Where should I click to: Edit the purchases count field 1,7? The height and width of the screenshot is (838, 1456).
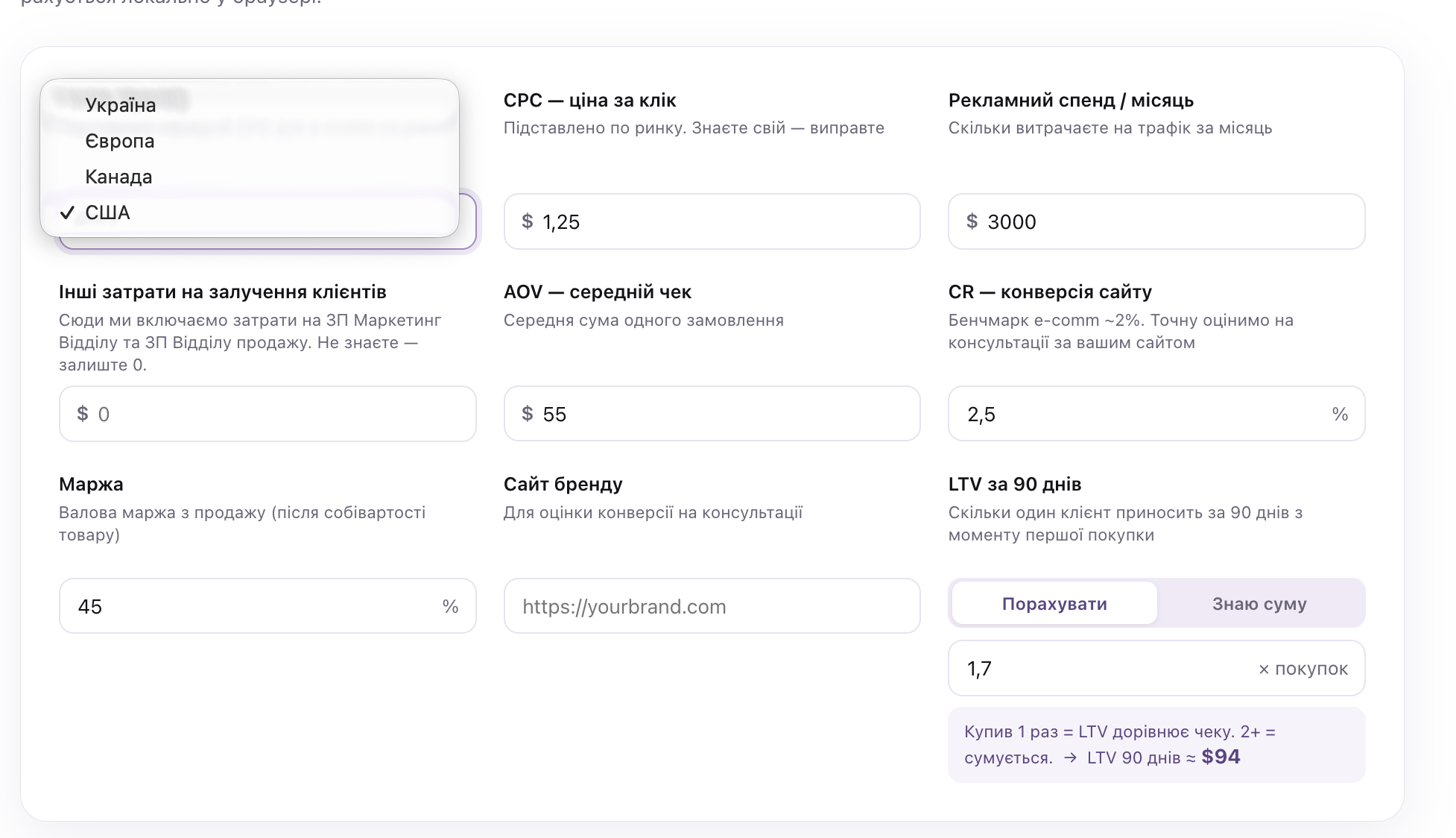click(x=1156, y=669)
